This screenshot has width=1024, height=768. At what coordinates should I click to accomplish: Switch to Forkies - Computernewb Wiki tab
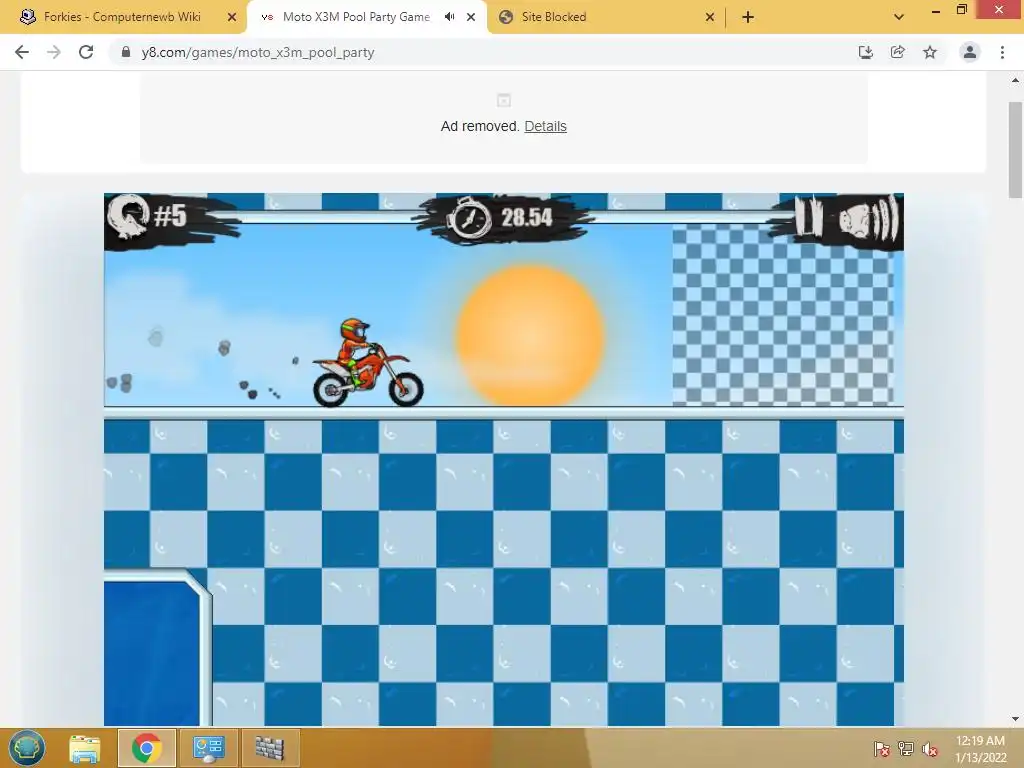(x=122, y=17)
